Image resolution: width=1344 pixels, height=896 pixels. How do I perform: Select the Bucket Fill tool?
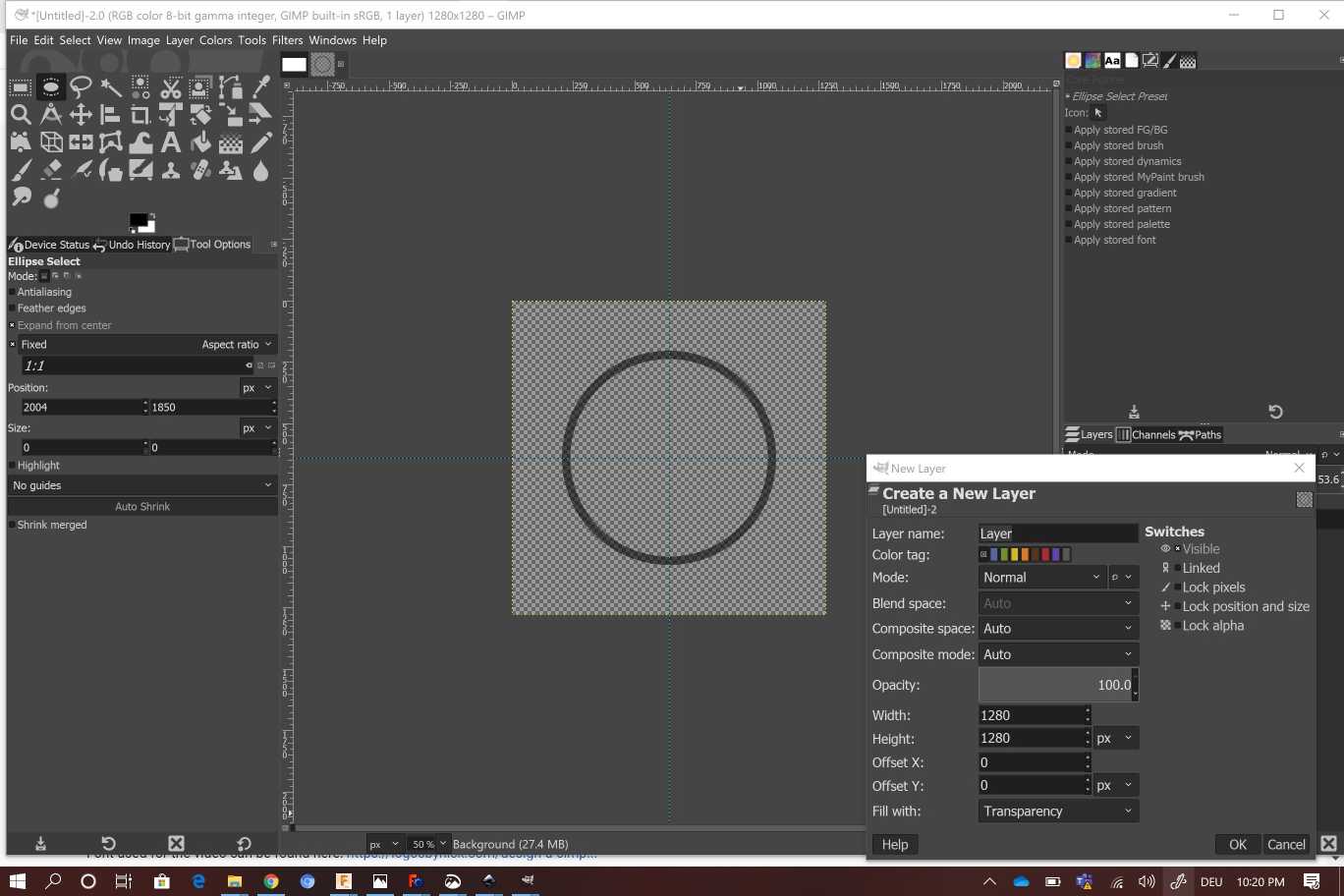(201, 142)
